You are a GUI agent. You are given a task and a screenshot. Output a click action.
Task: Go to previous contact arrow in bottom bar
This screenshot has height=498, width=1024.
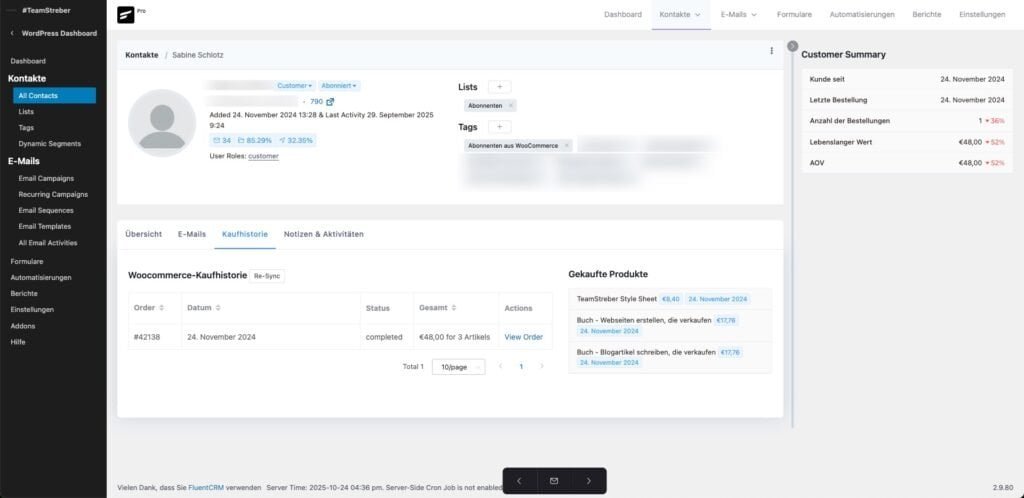519,481
